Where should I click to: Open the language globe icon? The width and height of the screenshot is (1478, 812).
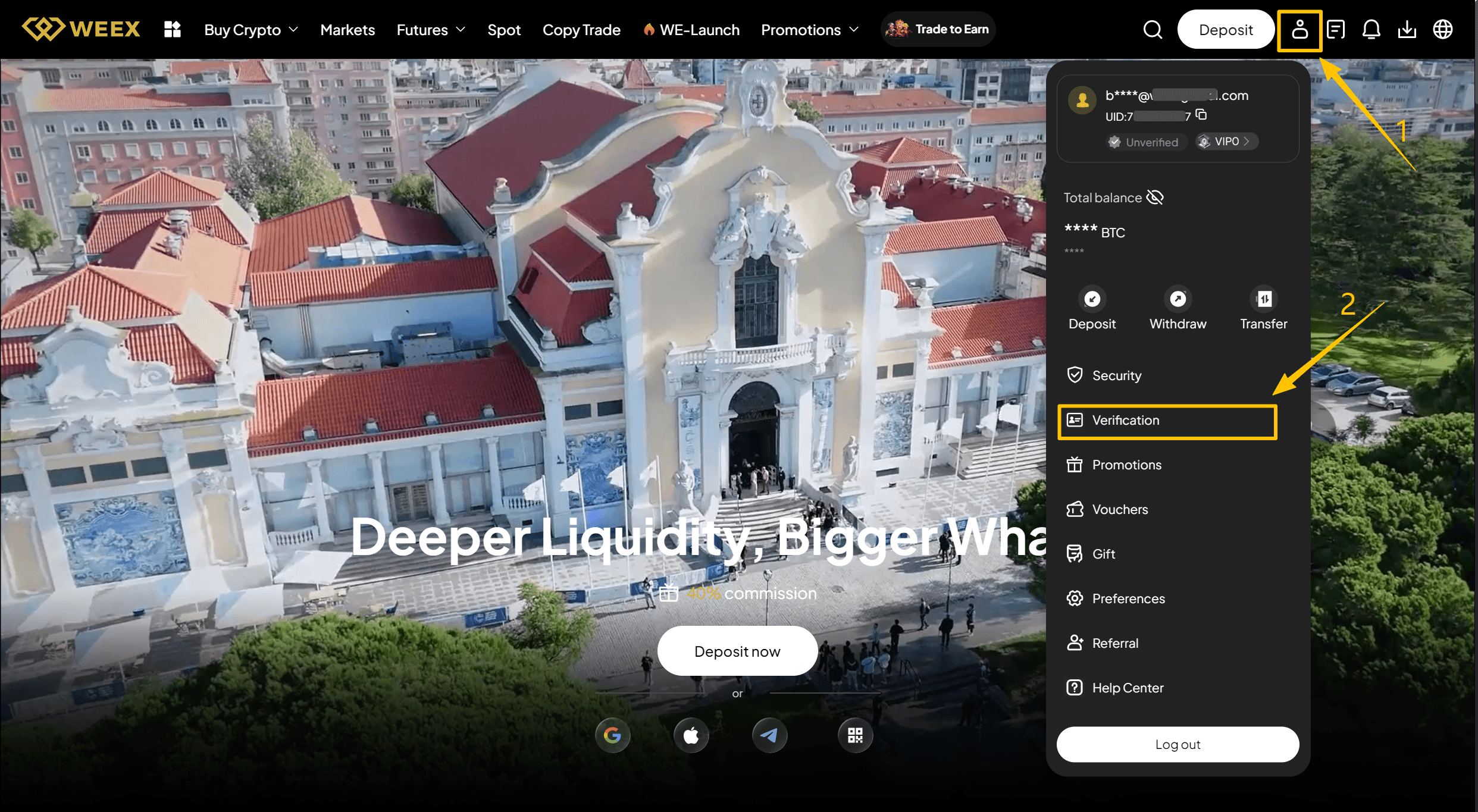(1442, 29)
